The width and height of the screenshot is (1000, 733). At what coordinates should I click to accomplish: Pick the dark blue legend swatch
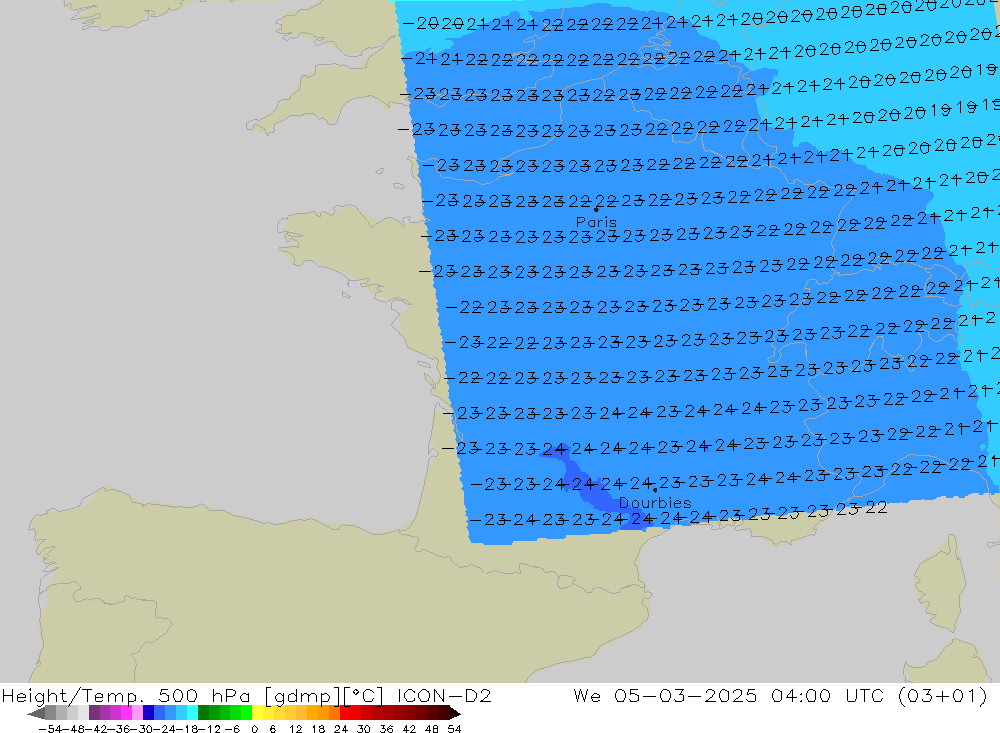point(148,713)
